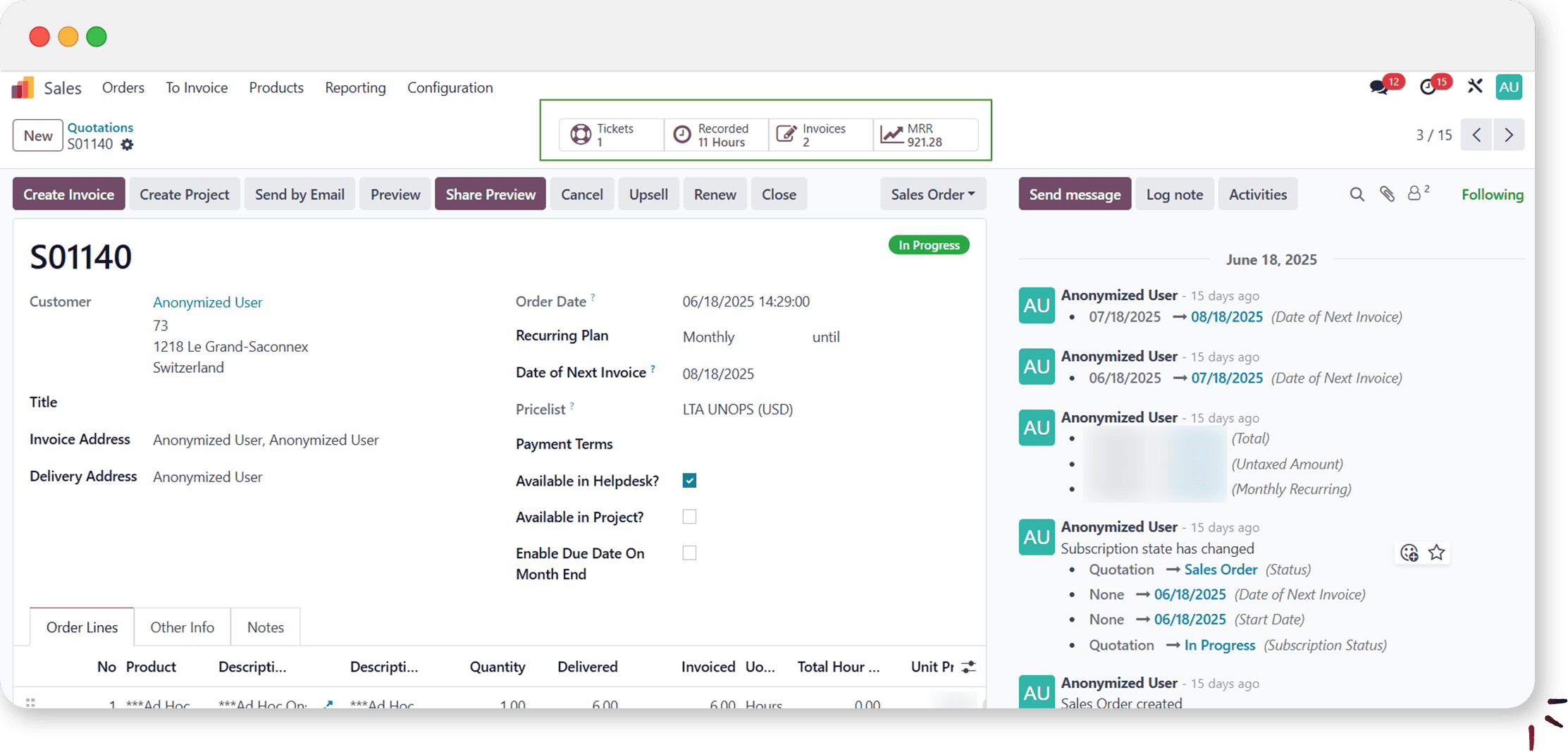
Task: Open the messages chat icon
Action: click(1378, 87)
